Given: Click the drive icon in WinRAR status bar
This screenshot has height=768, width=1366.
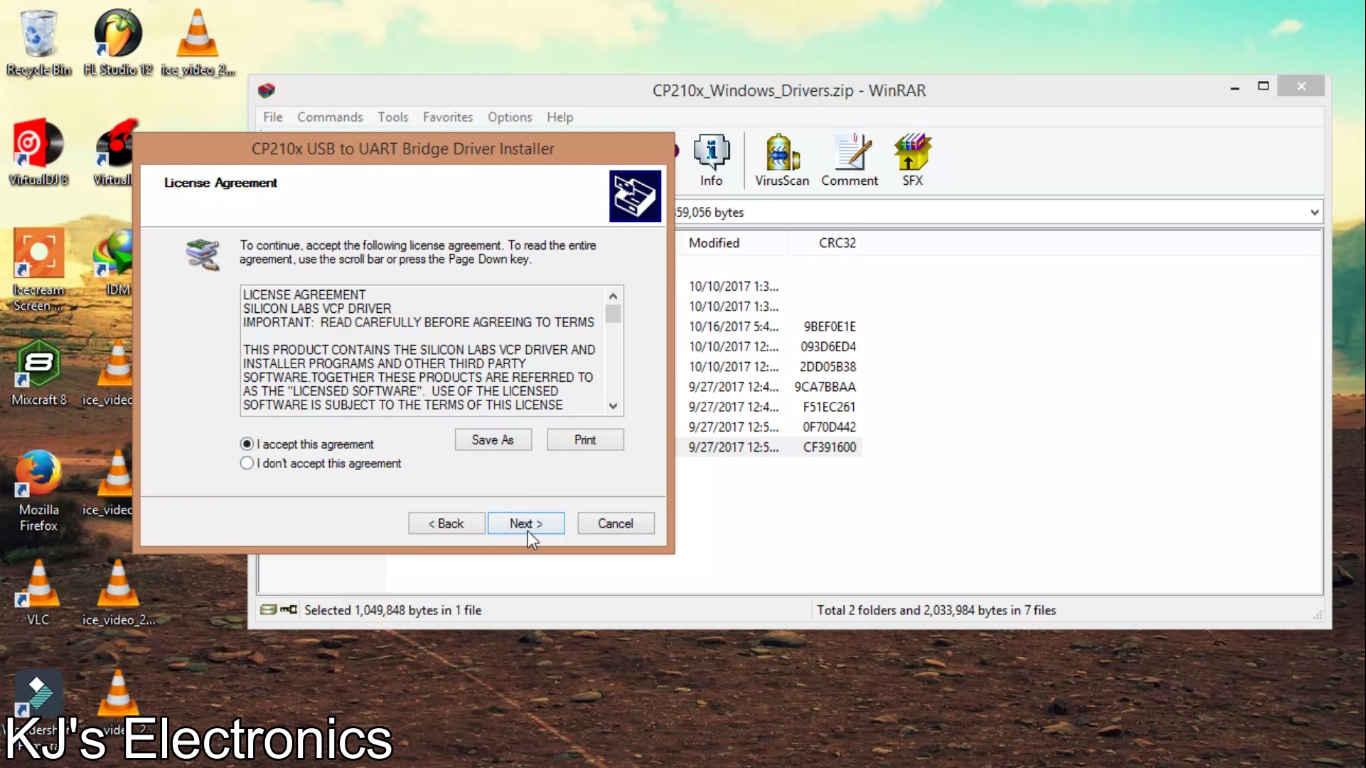Looking at the screenshot, I should 267,610.
